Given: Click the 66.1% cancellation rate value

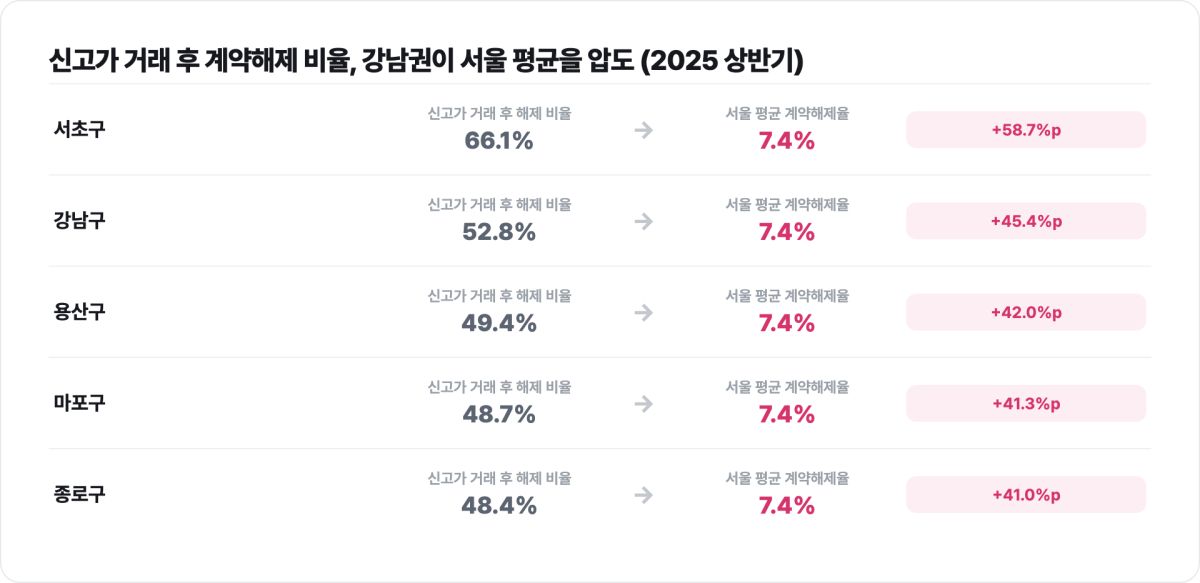Looking at the screenshot, I should pyautogui.click(x=499, y=141).
